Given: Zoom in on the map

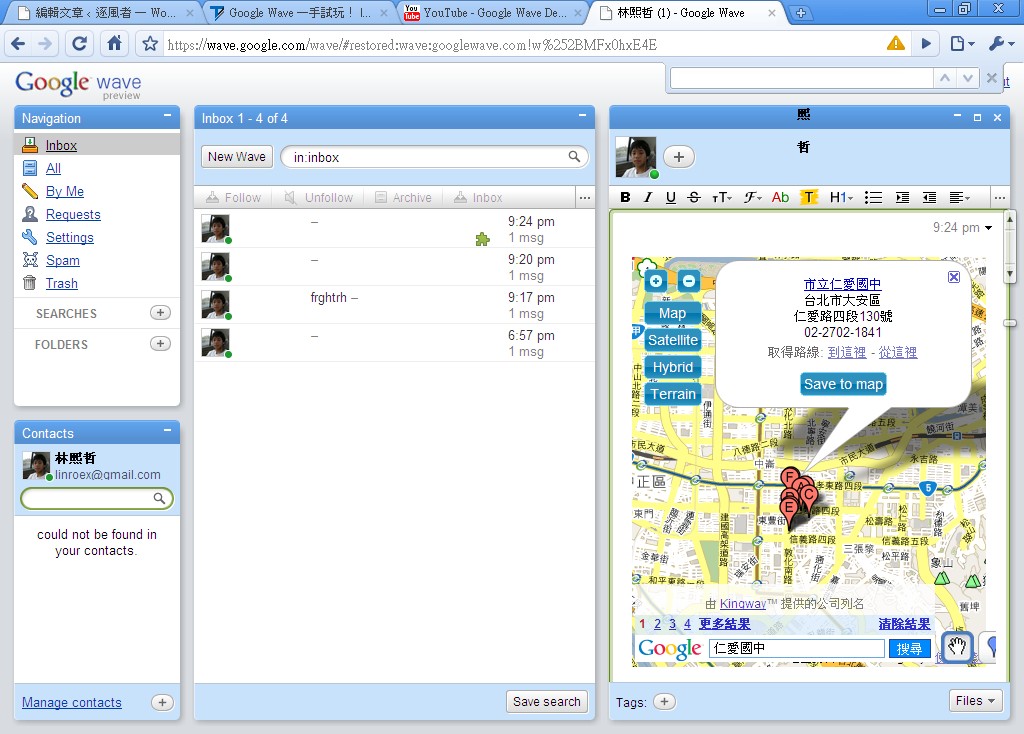Looking at the screenshot, I should pos(656,281).
